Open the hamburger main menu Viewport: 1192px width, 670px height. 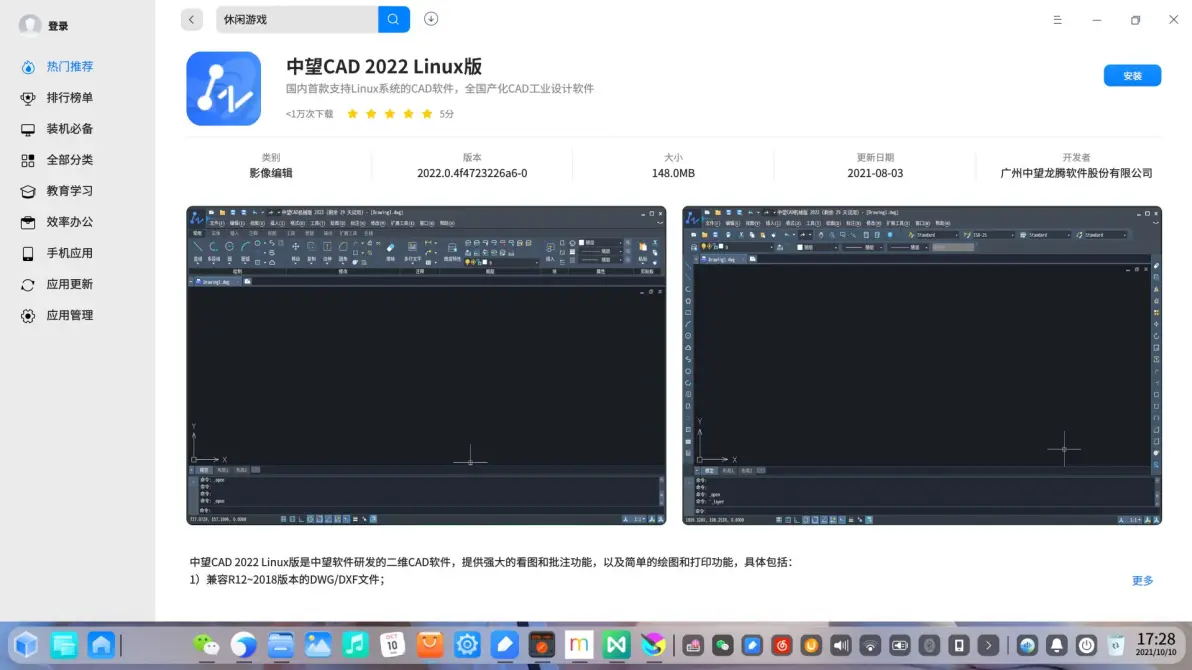pos(1057,20)
